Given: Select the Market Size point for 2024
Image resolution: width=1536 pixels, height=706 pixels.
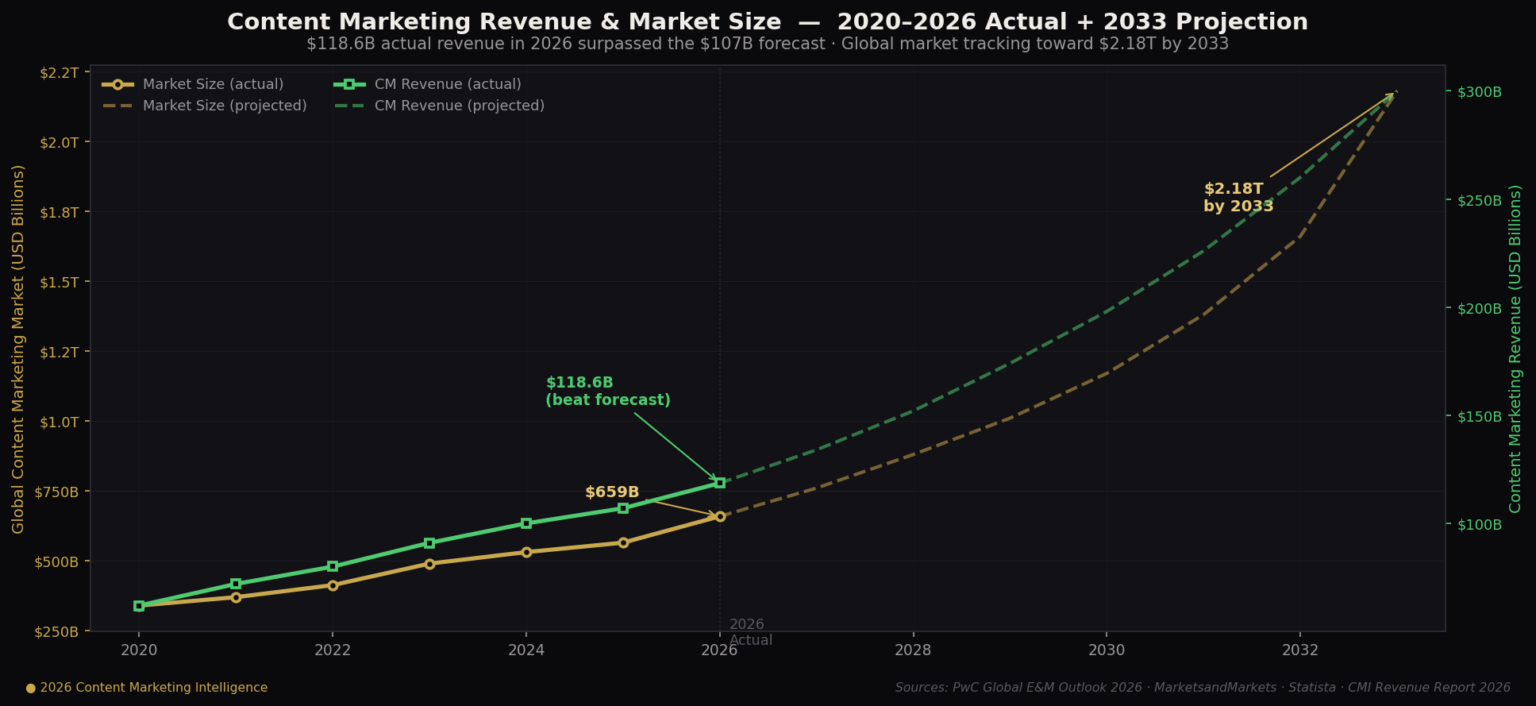Looking at the screenshot, I should coord(526,552).
